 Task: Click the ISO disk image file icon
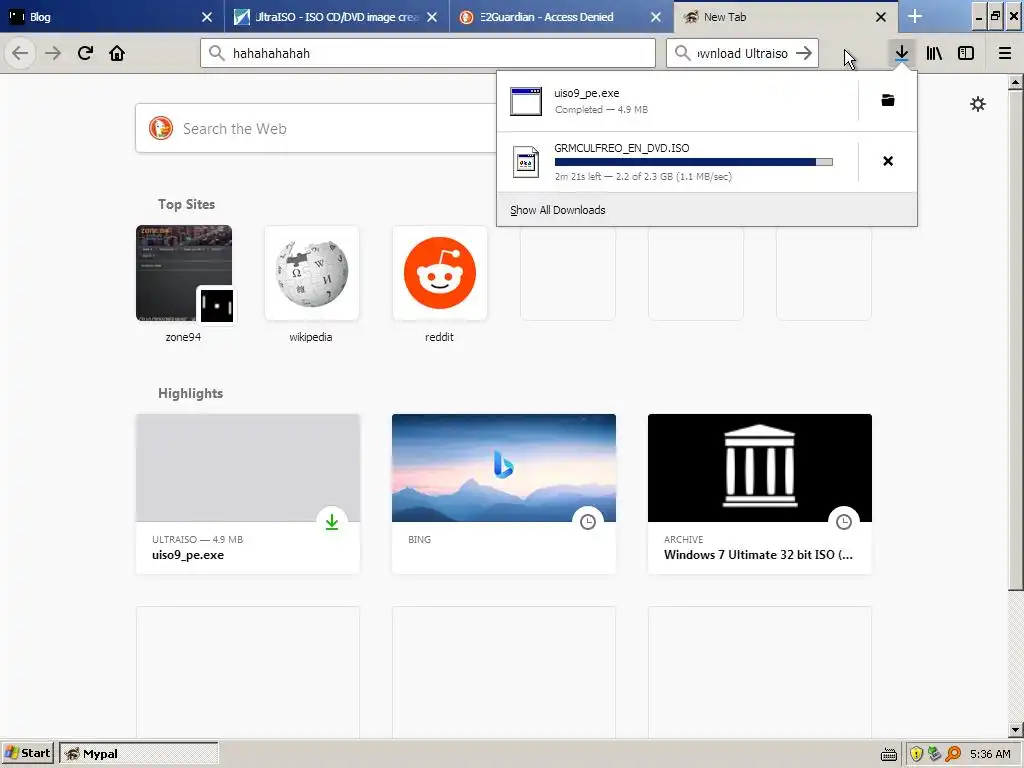(526, 162)
